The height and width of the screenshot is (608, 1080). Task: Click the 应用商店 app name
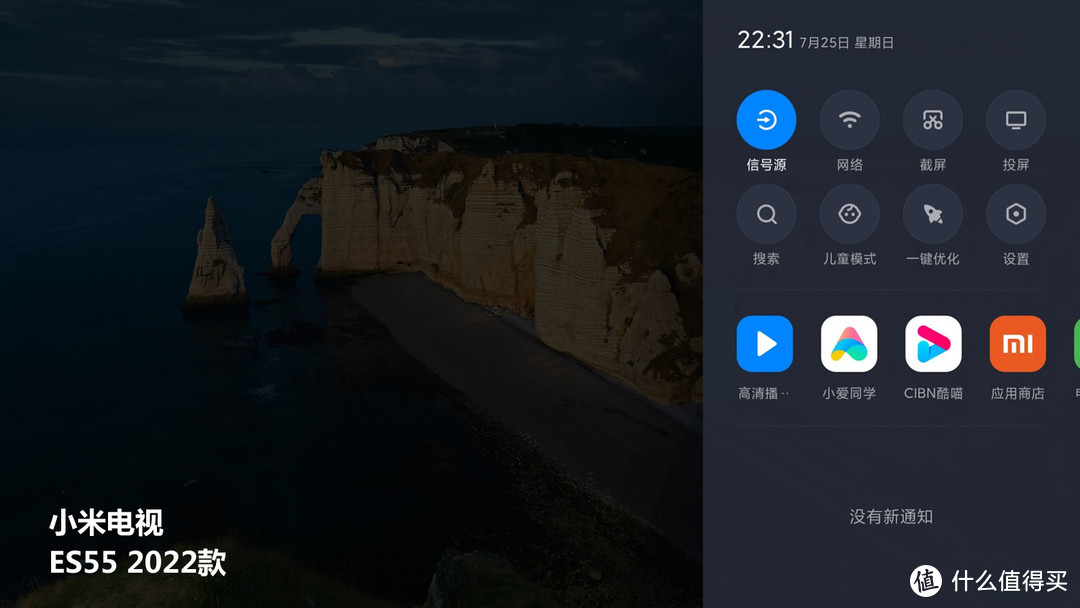click(x=1017, y=393)
